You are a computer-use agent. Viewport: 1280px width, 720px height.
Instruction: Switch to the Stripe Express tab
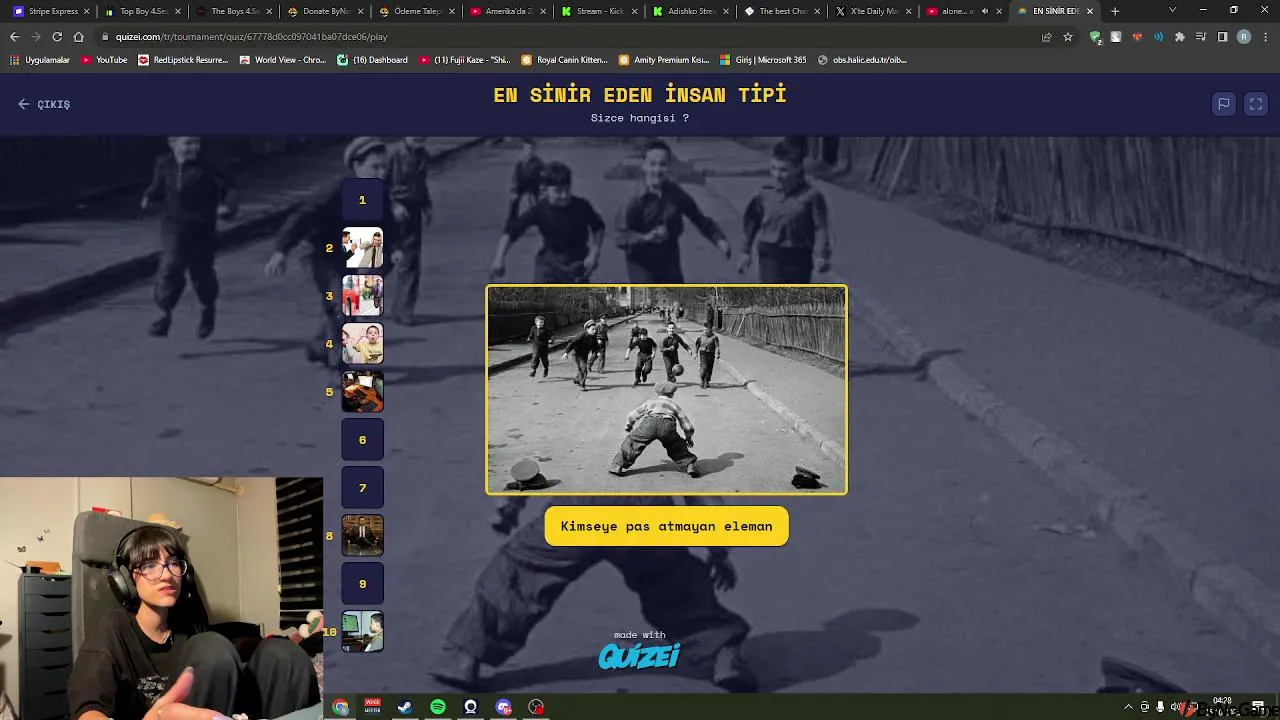(x=52, y=11)
